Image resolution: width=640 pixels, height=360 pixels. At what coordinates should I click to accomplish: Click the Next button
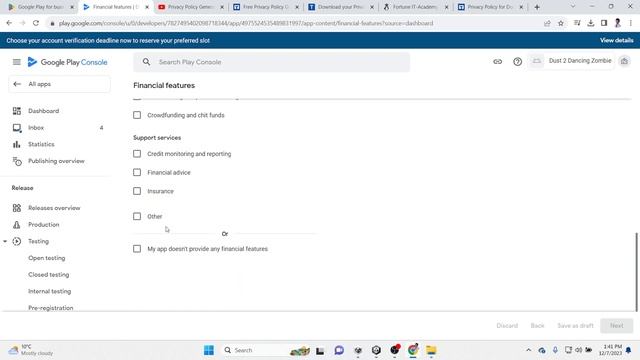(x=617, y=326)
